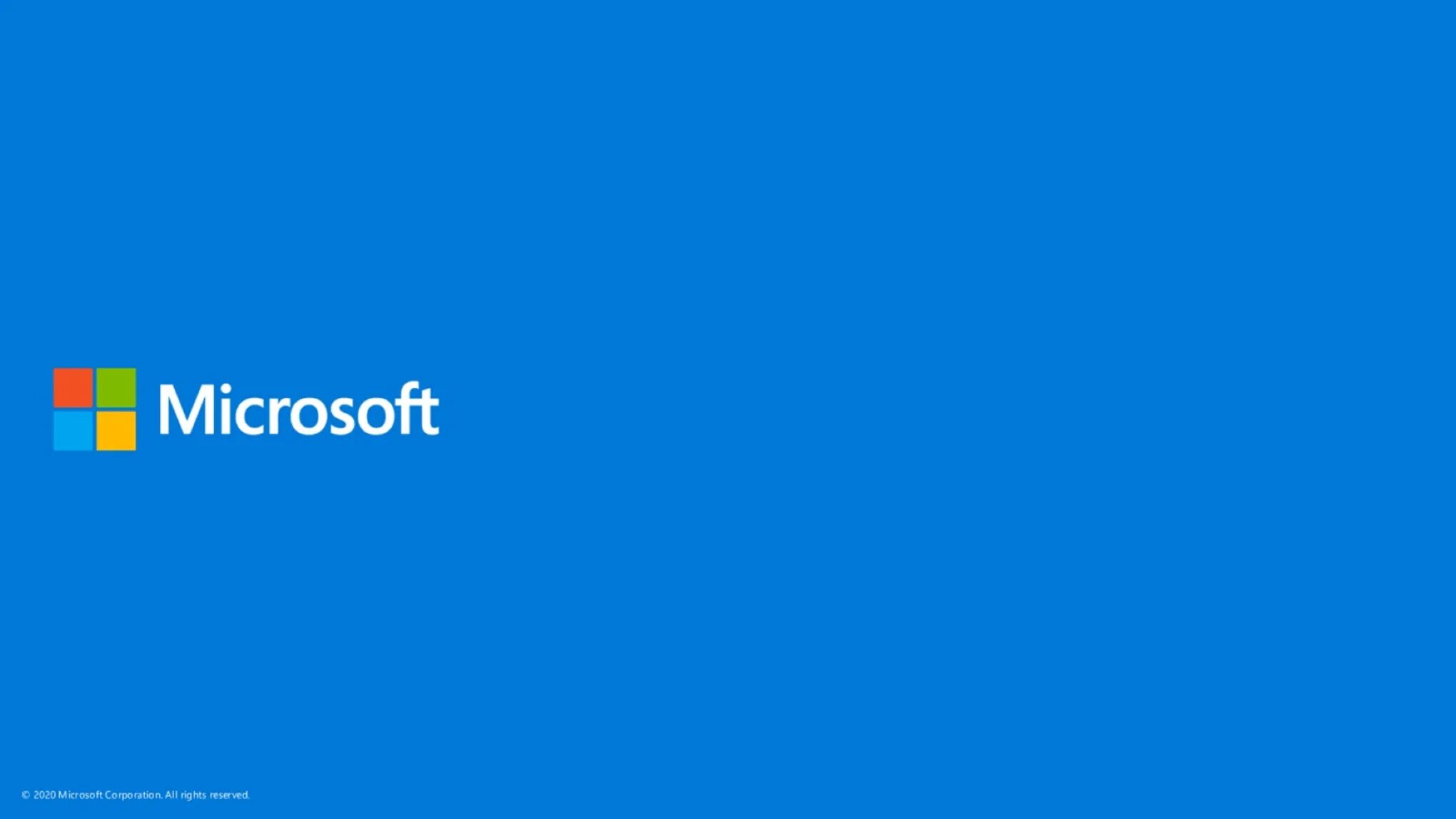Click the Microsoft four-square grid icon
Viewport: 1456px width, 819px height.
94,409
